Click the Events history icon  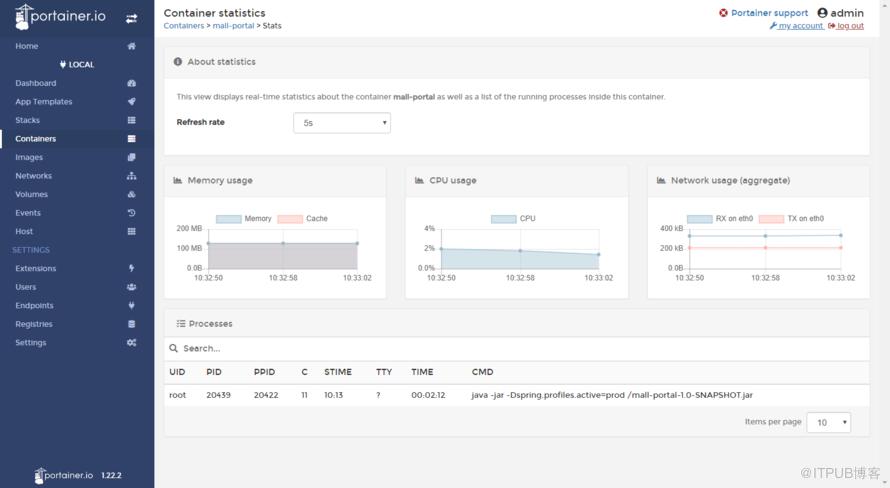tap(132, 213)
